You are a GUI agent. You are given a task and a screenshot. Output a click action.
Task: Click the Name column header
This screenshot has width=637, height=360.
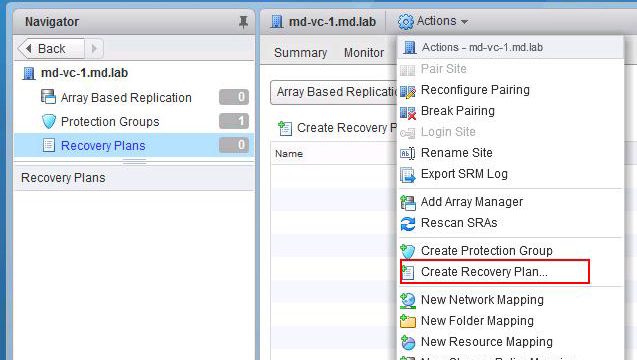289,154
